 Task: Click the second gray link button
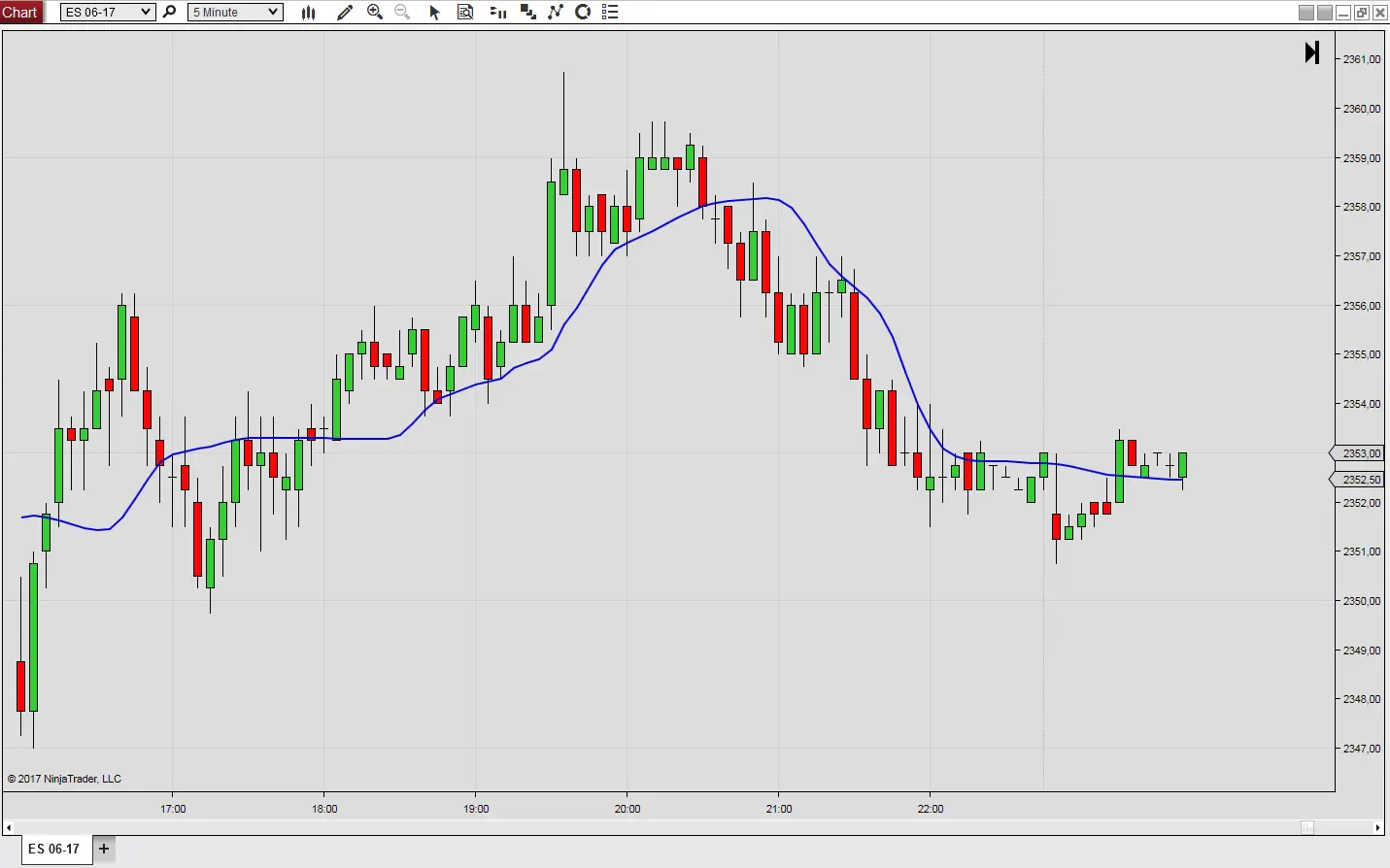coord(1324,13)
